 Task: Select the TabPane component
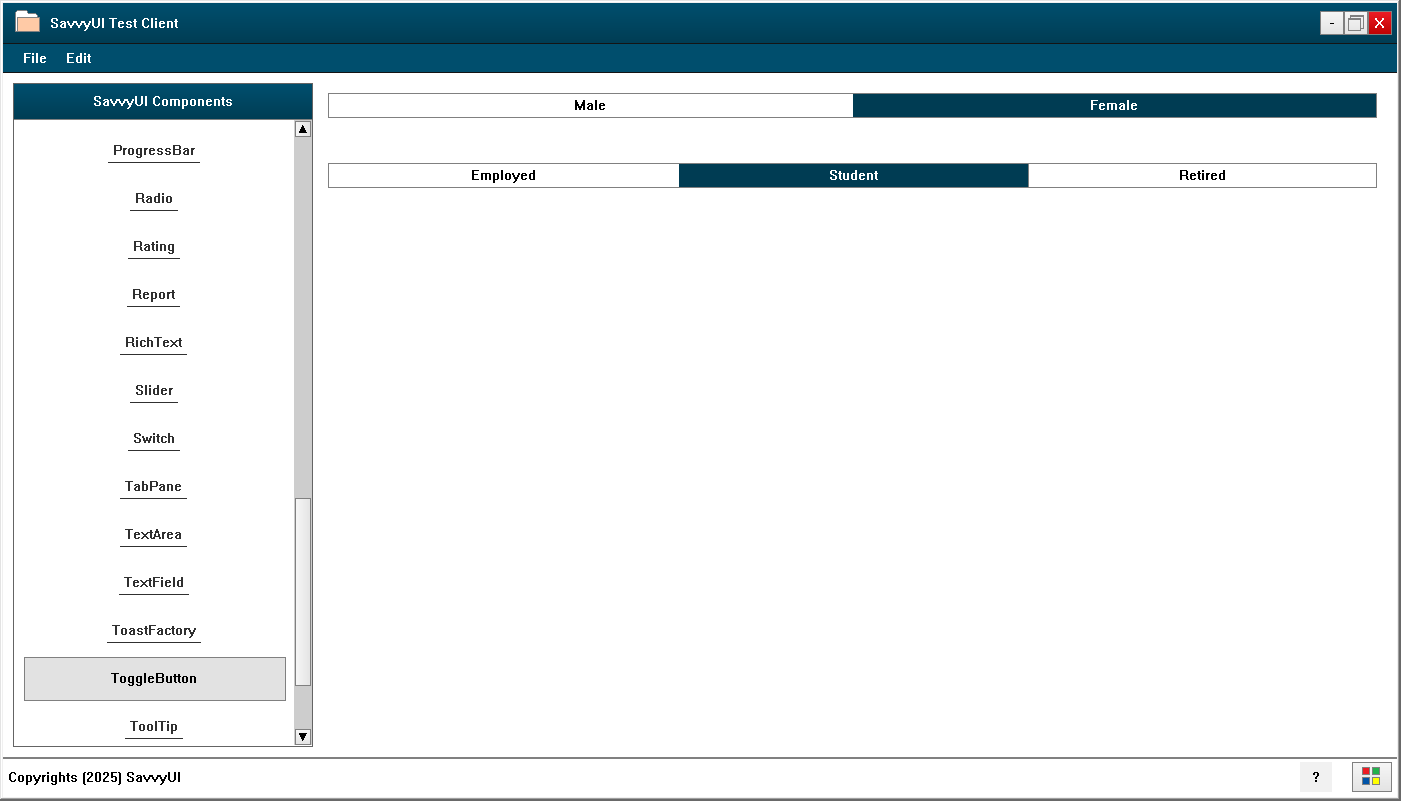pos(153,486)
